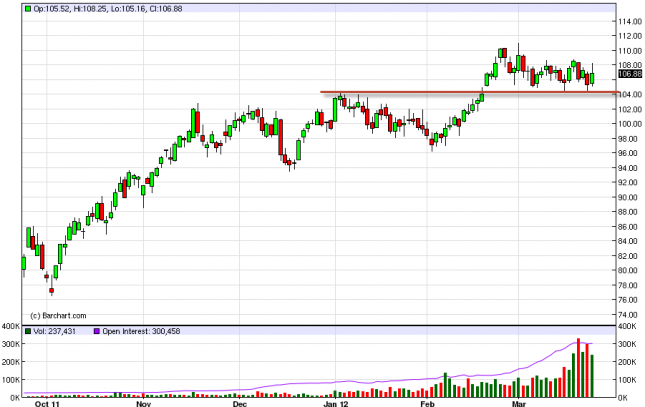This screenshot has width=645, height=407.
Task: Click the dark green Vol legend swatch
Action: point(28,331)
